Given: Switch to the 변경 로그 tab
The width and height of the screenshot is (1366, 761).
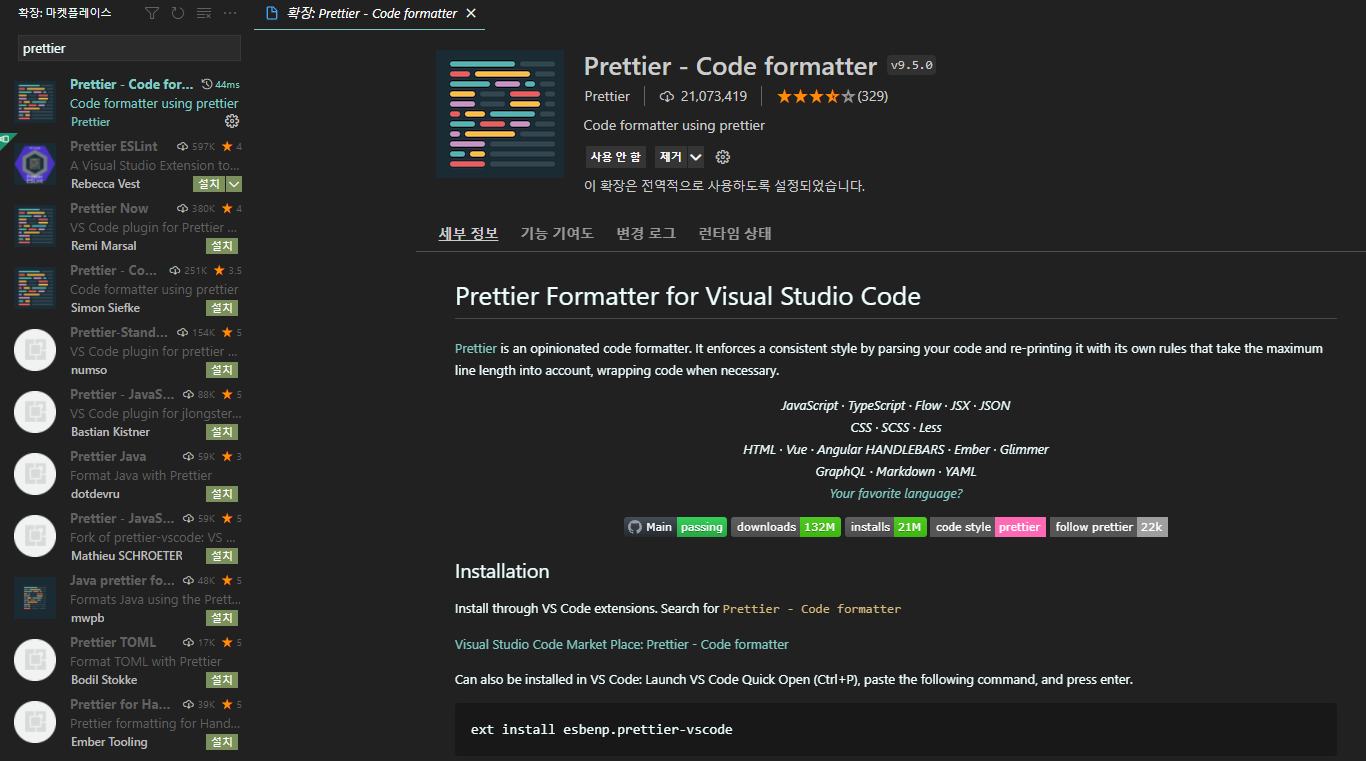Looking at the screenshot, I should pos(646,233).
